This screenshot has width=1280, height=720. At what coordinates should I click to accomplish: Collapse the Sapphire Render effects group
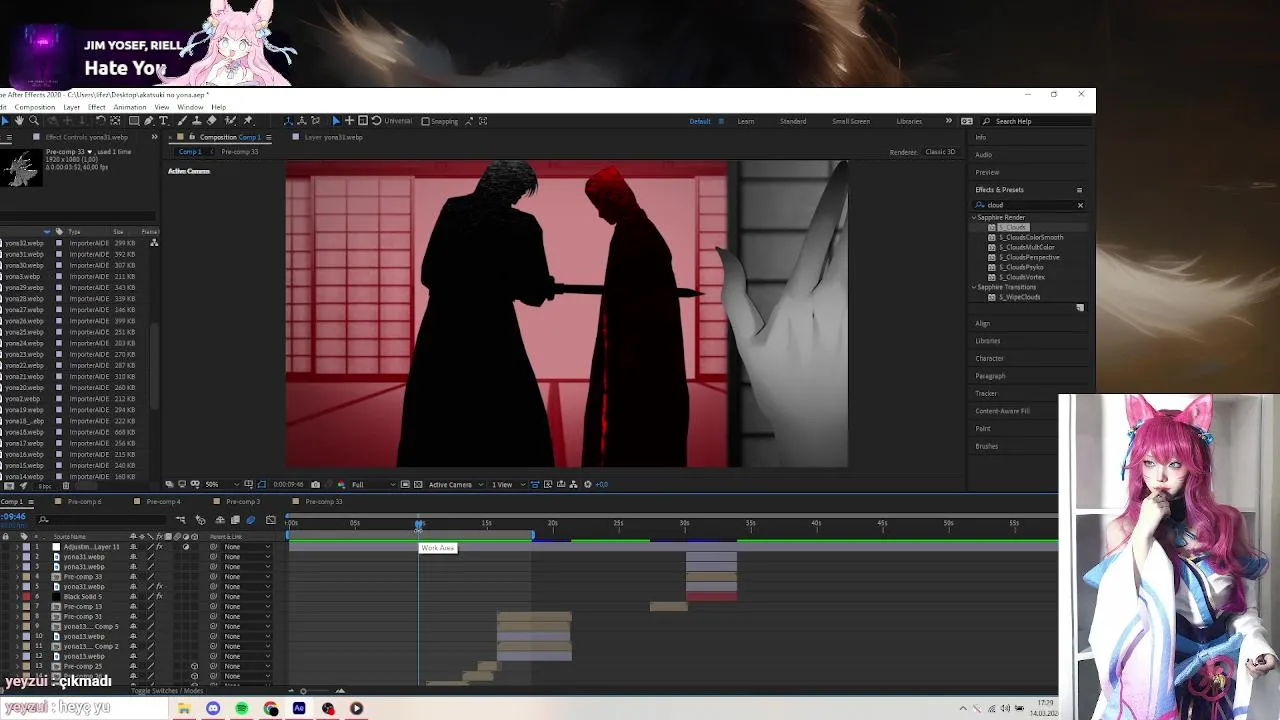pyautogui.click(x=974, y=218)
